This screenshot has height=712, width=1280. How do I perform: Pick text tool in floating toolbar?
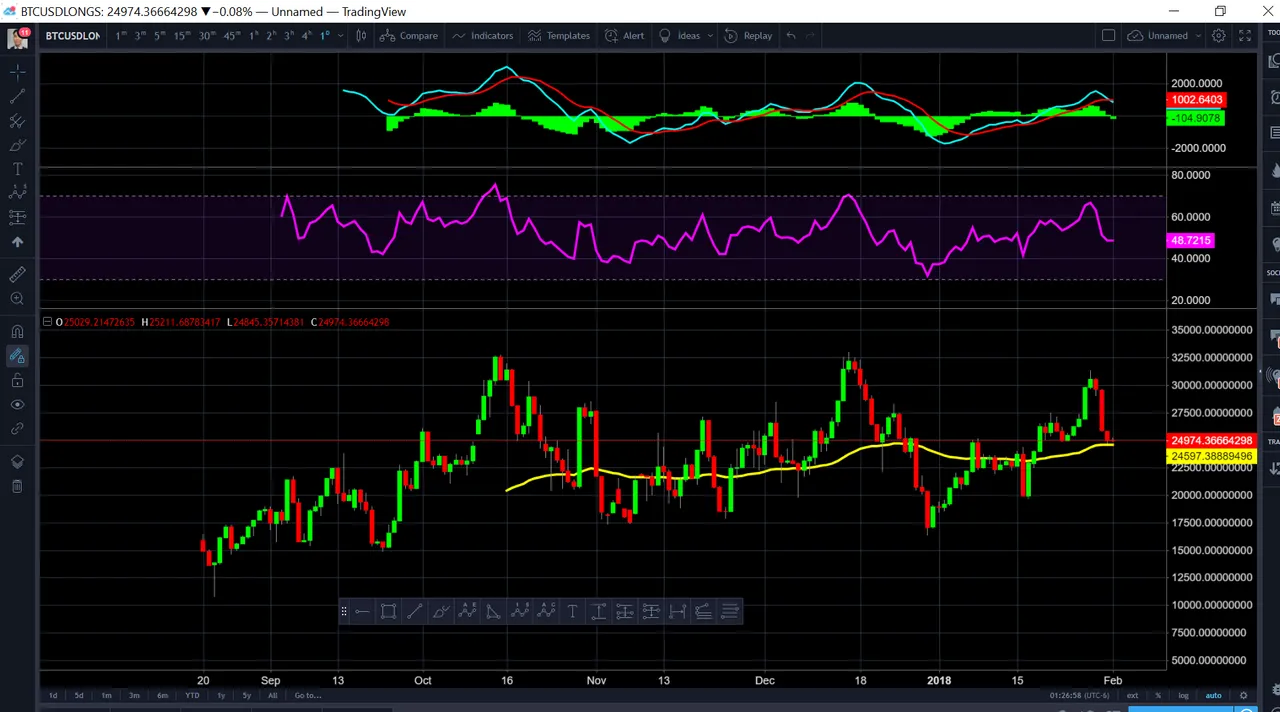[x=572, y=611]
